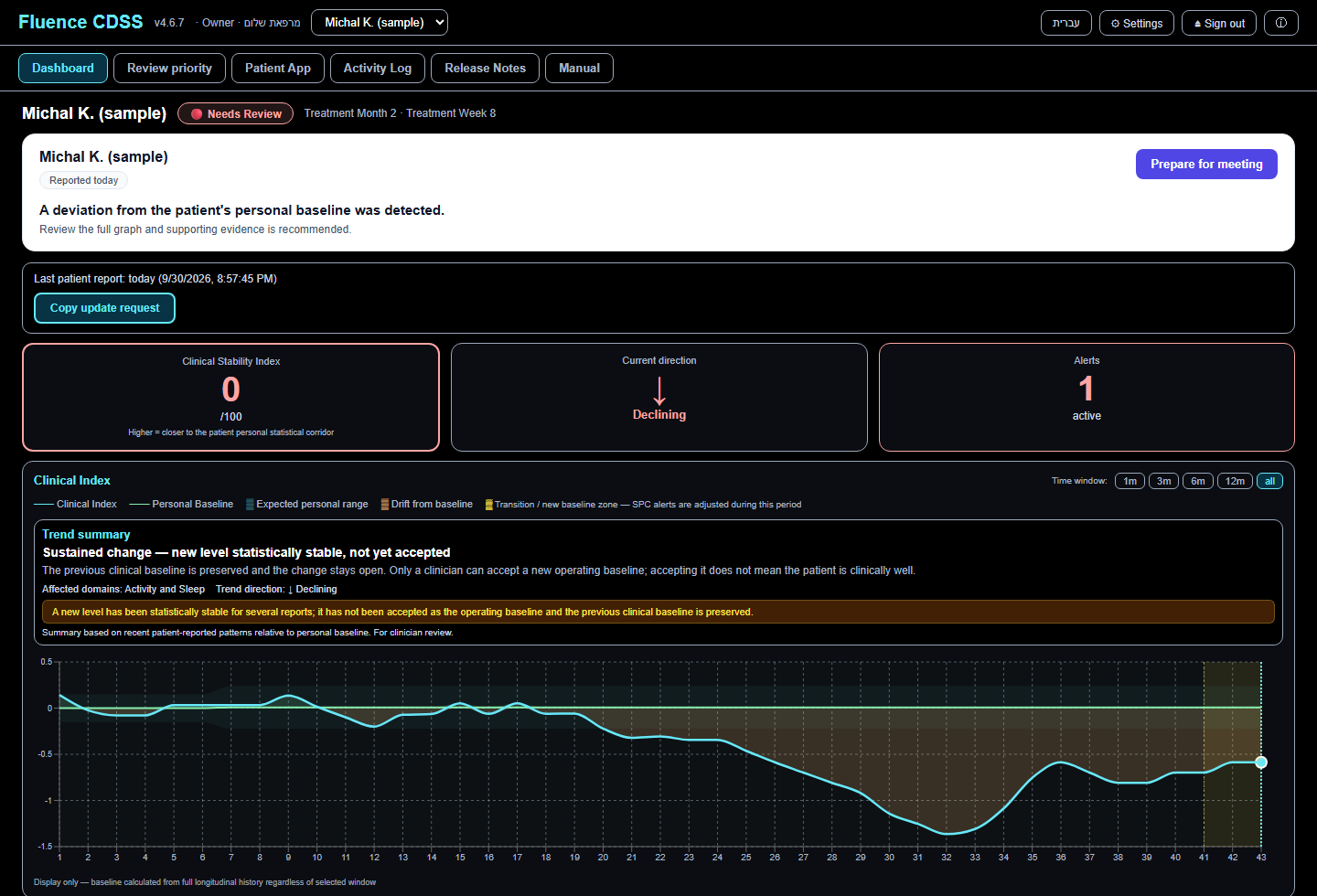Open the Manual tab
The height and width of the screenshot is (896, 1317).
580,69
